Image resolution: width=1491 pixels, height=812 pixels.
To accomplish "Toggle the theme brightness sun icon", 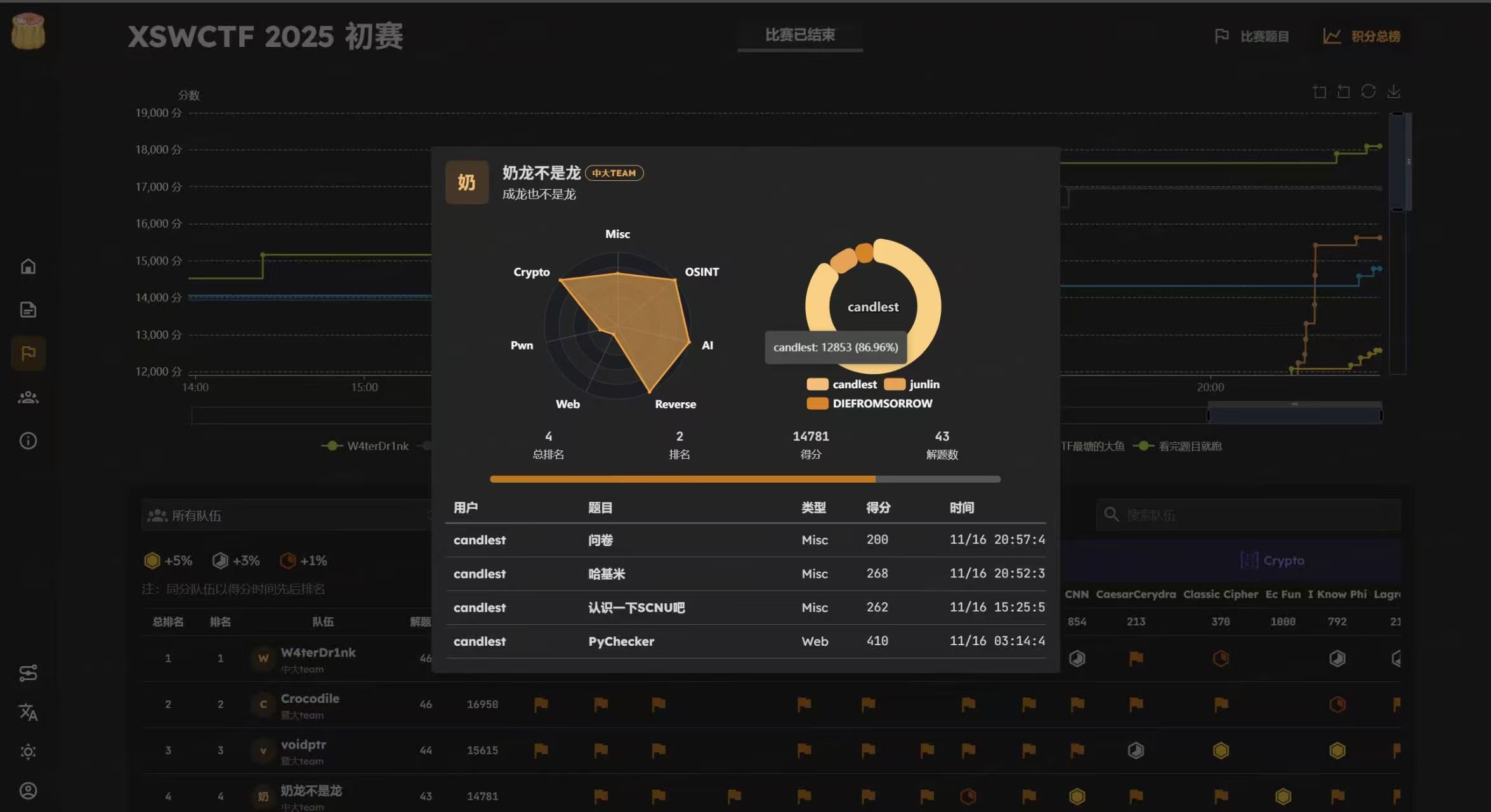I will click(x=28, y=752).
